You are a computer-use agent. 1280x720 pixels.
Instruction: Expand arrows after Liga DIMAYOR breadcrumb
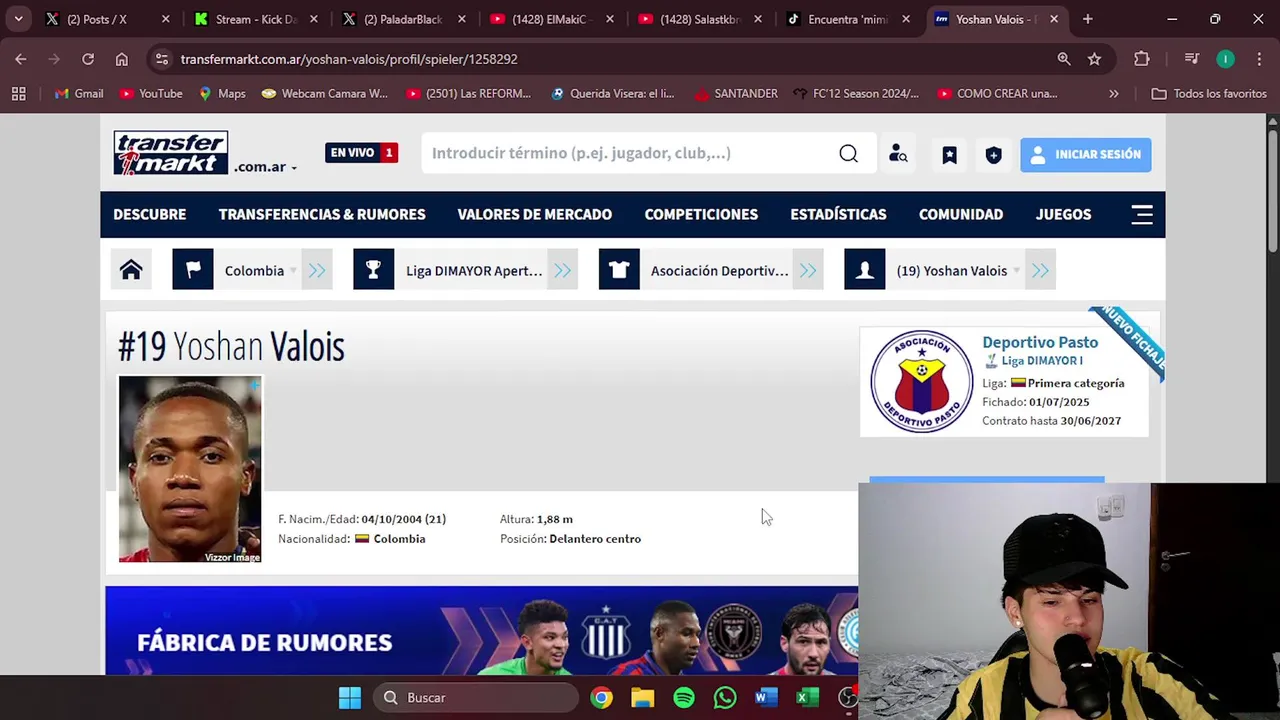[563, 271]
